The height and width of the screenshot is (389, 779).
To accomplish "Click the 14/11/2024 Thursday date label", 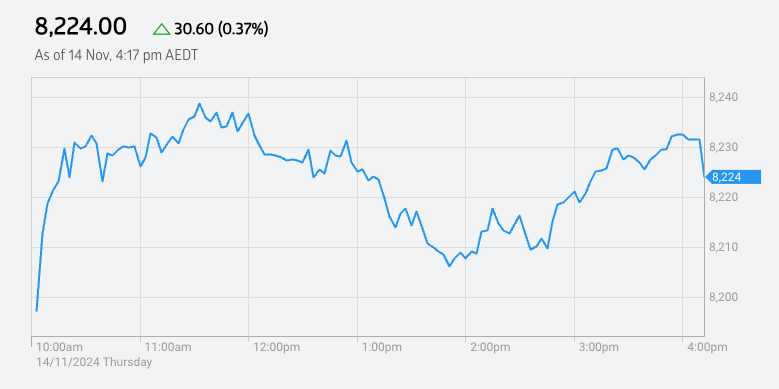I will pyautogui.click(x=93, y=362).
